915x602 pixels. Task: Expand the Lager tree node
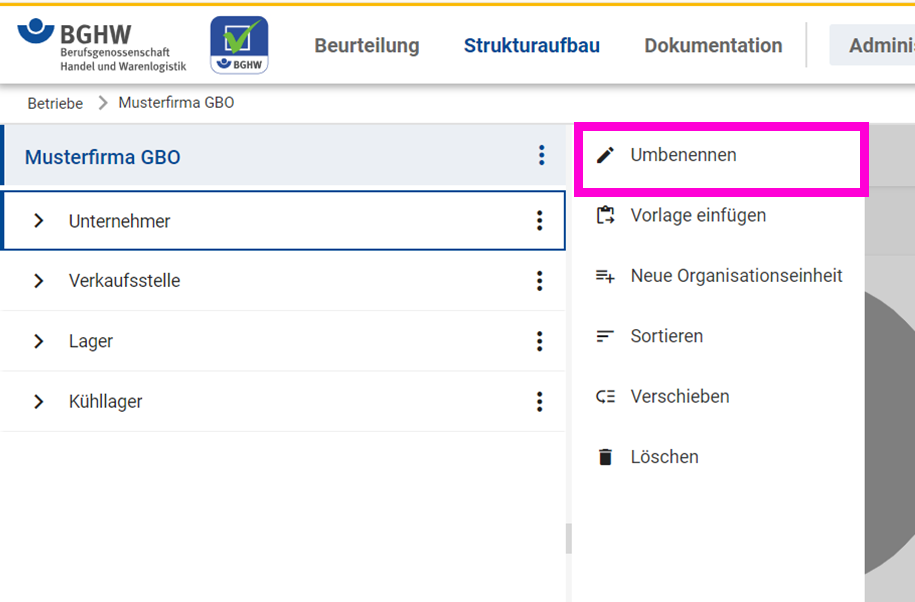(39, 341)
